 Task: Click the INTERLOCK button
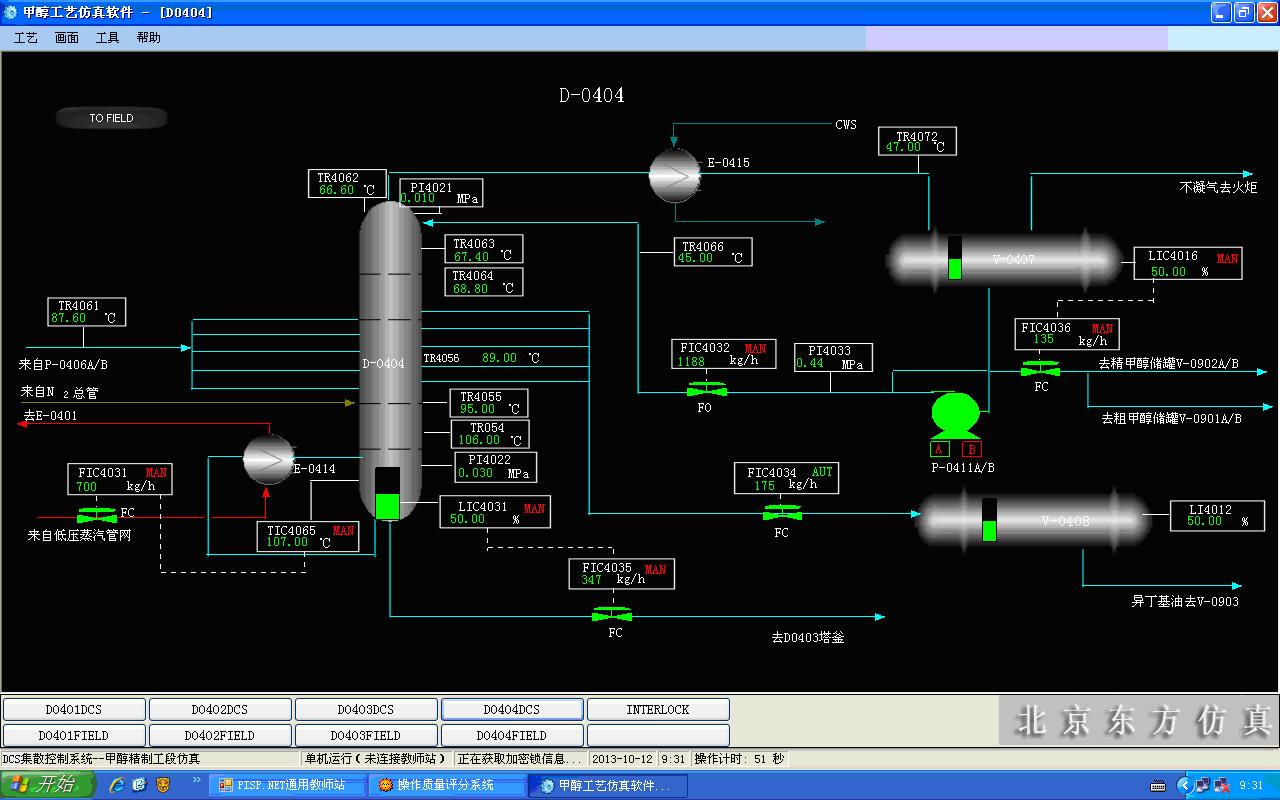coord(657,710)
